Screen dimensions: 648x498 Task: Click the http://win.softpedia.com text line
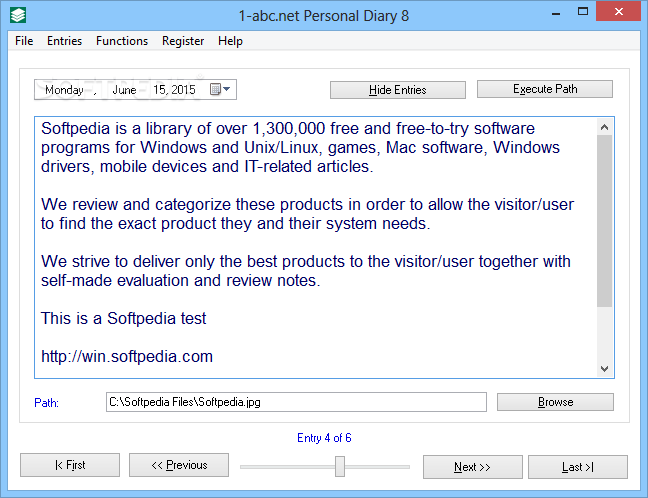pyautogui.click(x=127, y=356)
